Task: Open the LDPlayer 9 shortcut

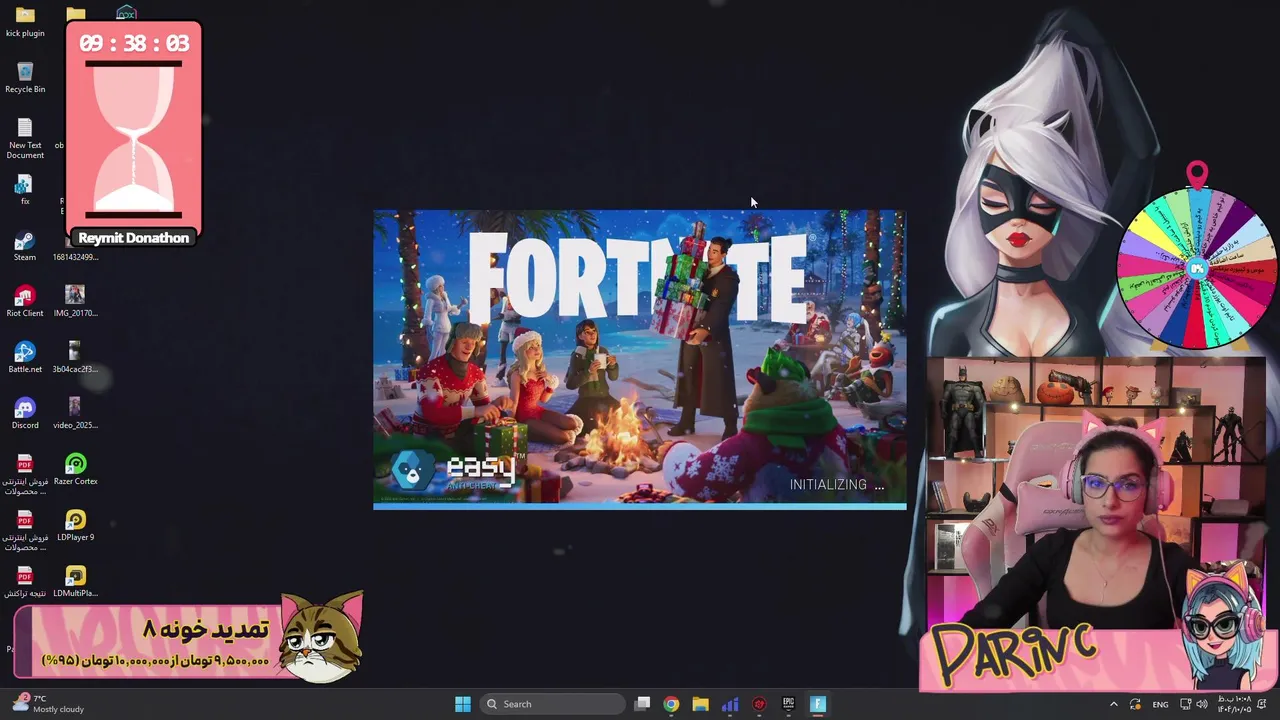Action: (x=75, y=526)
